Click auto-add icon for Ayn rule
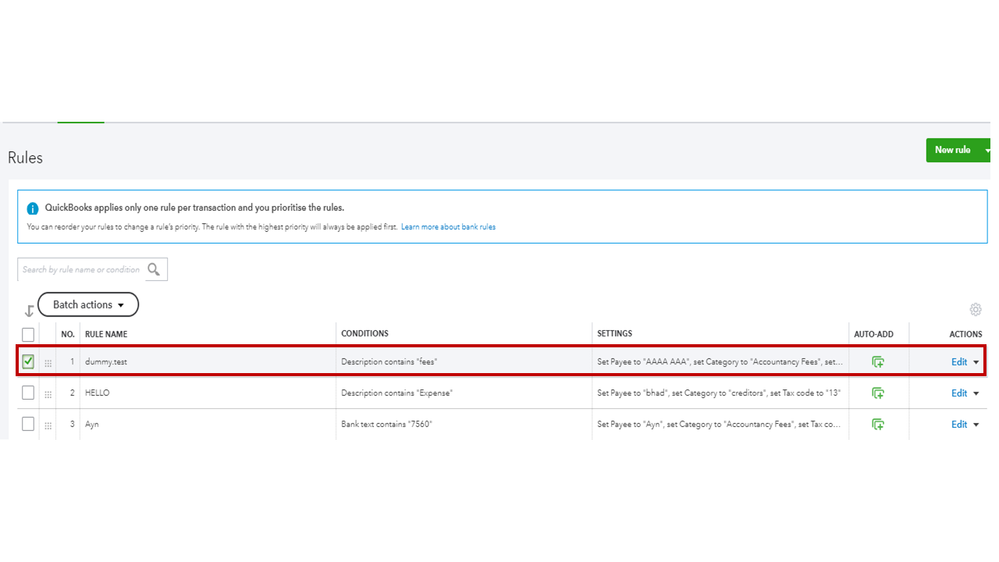Viewport: 999px width, 562px height. click(x=878, y=424)
